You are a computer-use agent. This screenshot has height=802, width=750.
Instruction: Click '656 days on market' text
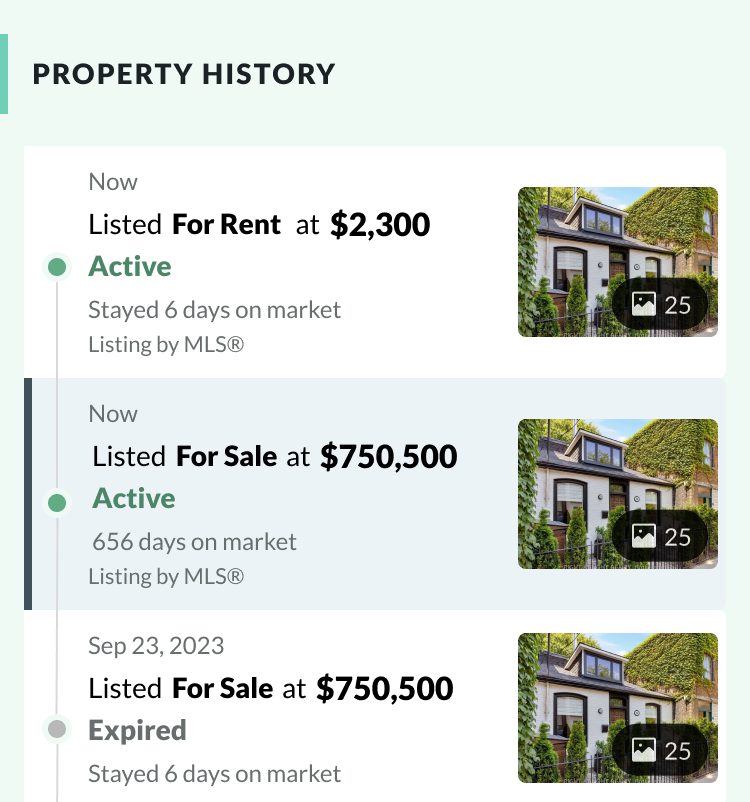click(194, 542)
